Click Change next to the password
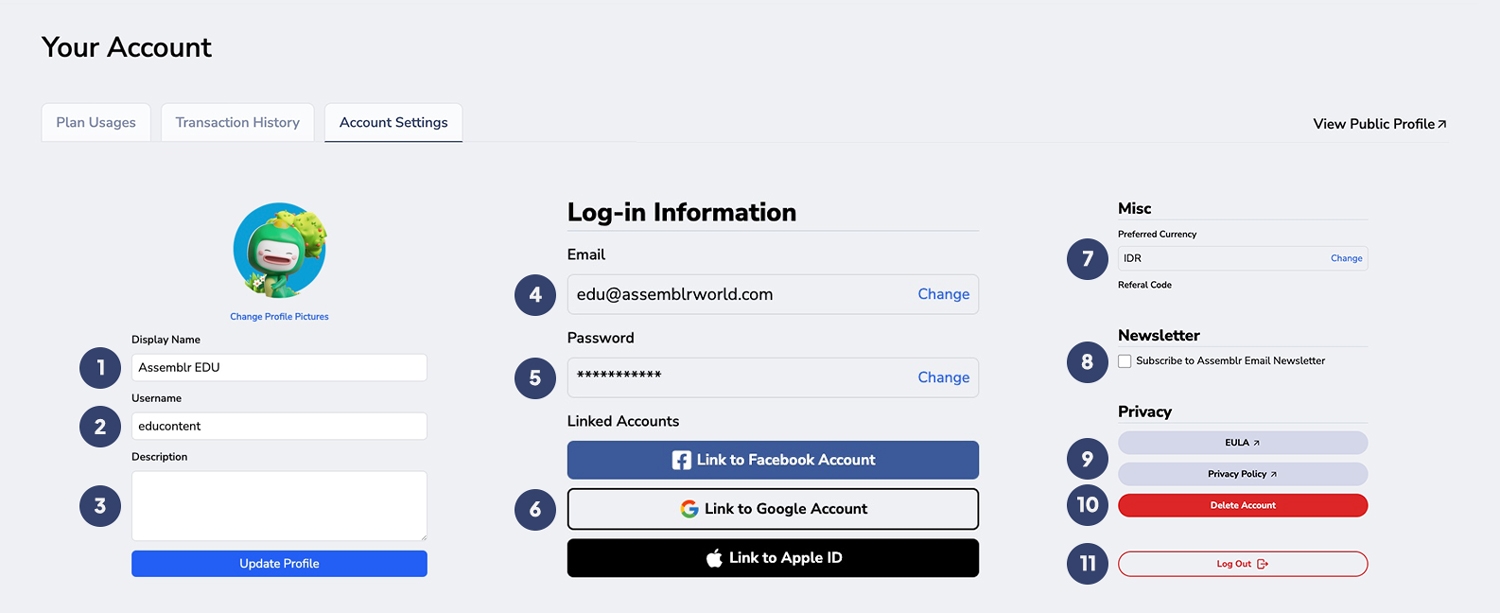The width and height of the screenshot is (1500, 613). pyautogui.click(x=943, y=377)
